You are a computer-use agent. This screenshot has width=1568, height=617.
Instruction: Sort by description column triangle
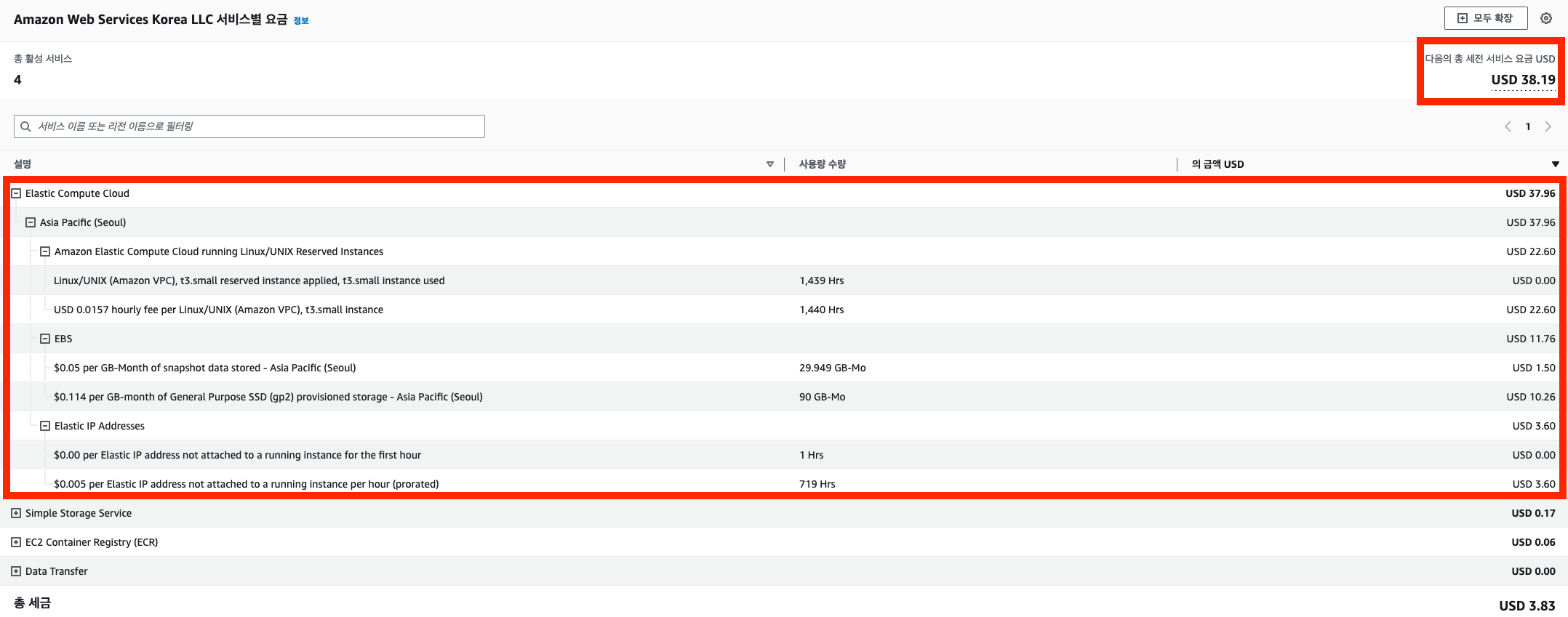(770, 164)
